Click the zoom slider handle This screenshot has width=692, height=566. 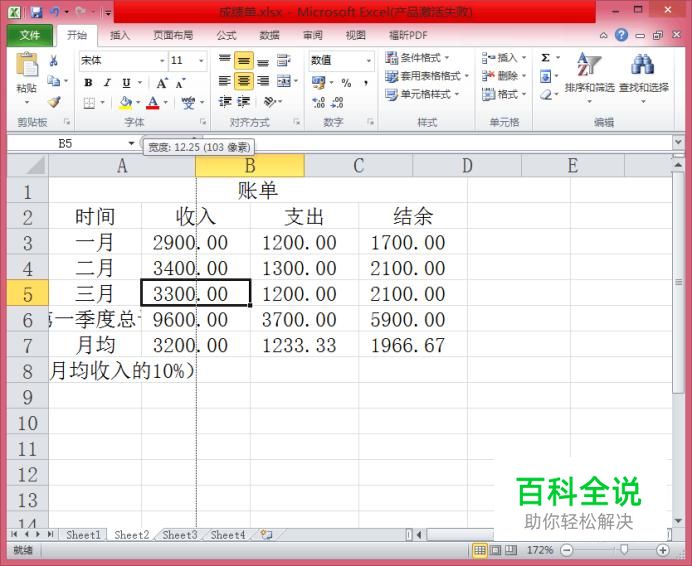(624, 550)
